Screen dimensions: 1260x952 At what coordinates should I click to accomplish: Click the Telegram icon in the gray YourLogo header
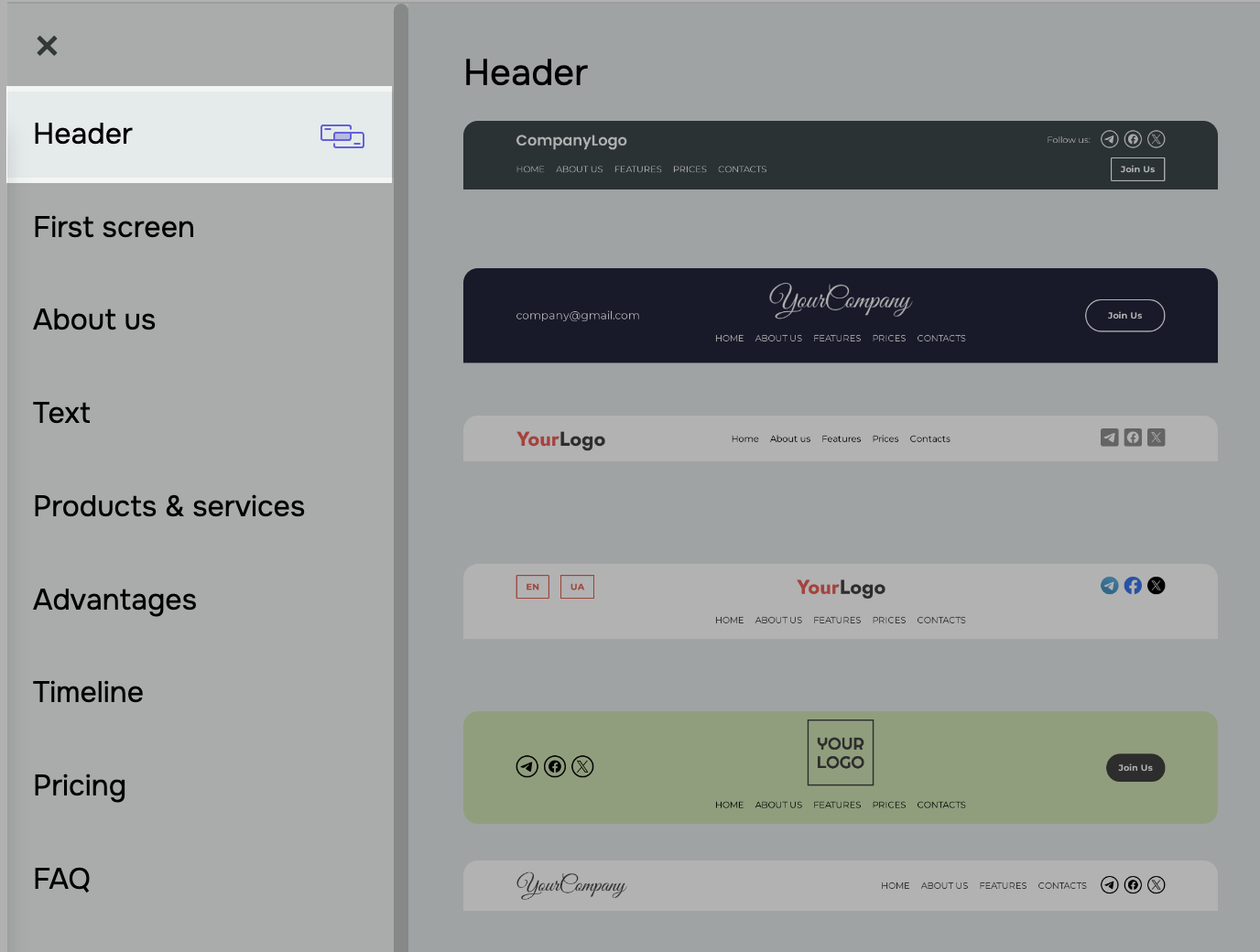coord(1109,438)
